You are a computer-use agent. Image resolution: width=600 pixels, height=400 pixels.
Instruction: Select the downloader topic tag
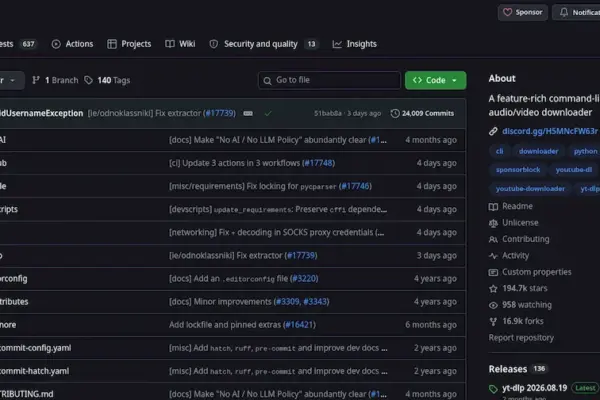(538, 151)
